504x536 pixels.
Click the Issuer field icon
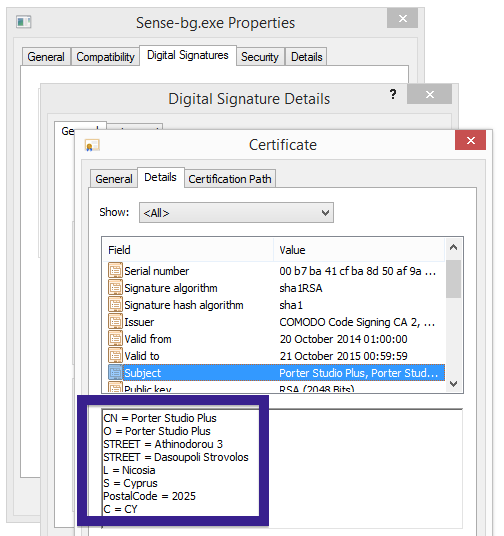click(115, 322)
